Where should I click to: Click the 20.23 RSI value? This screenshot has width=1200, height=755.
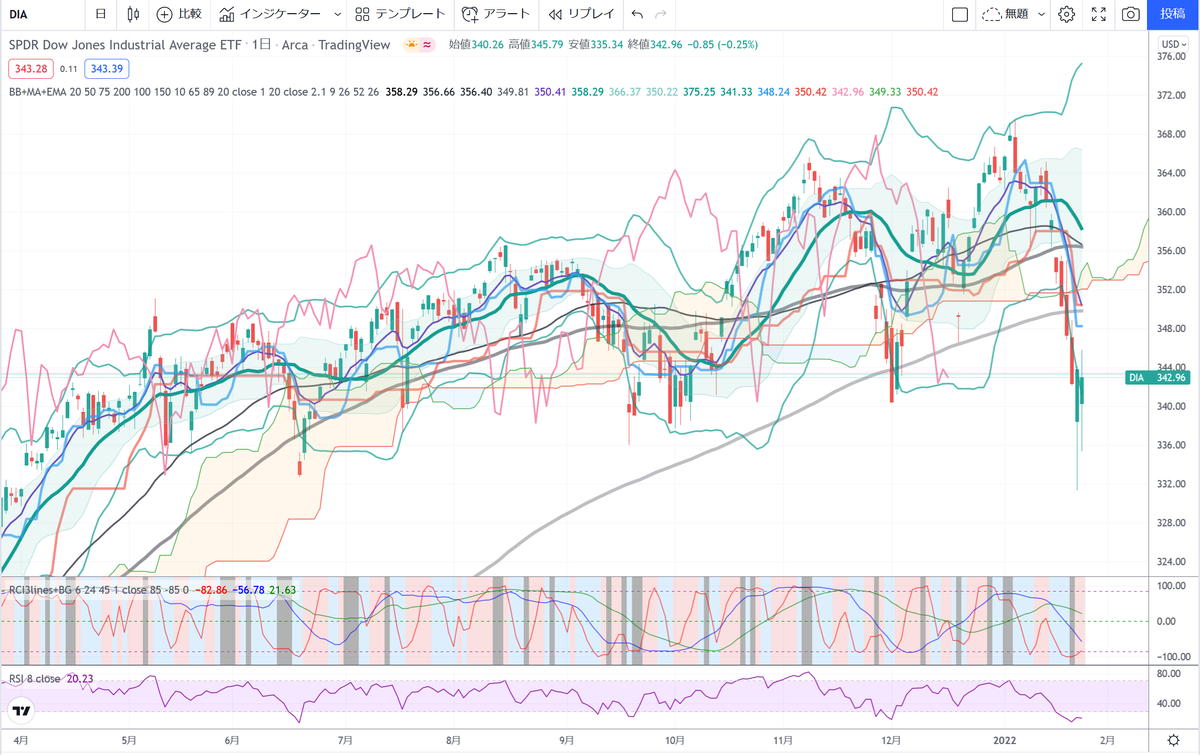79,678
